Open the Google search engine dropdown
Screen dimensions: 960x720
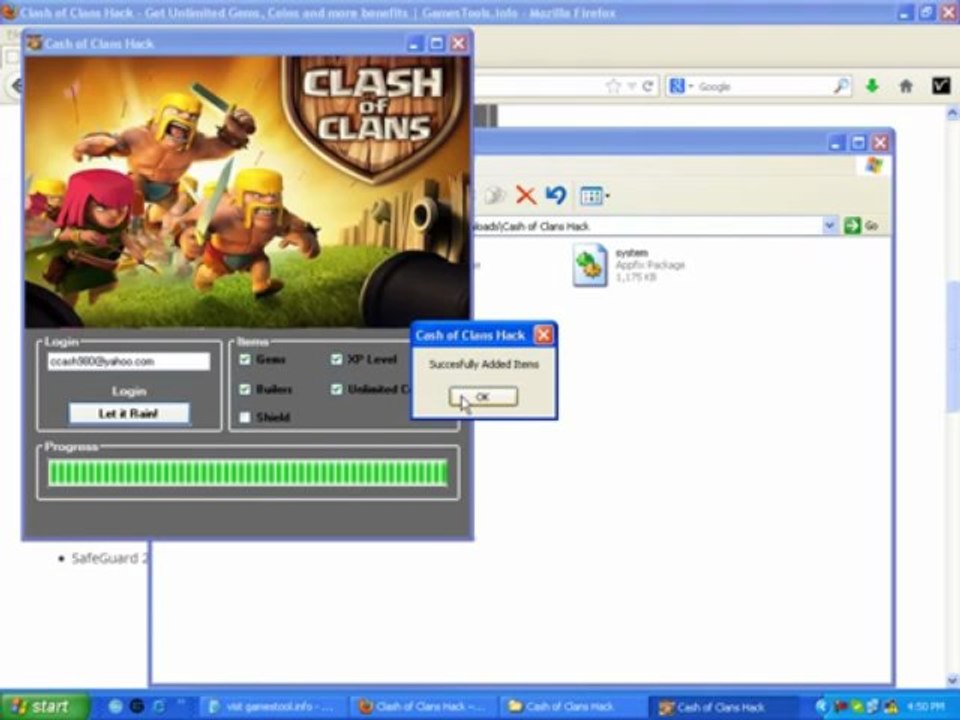tap(681, 86)
